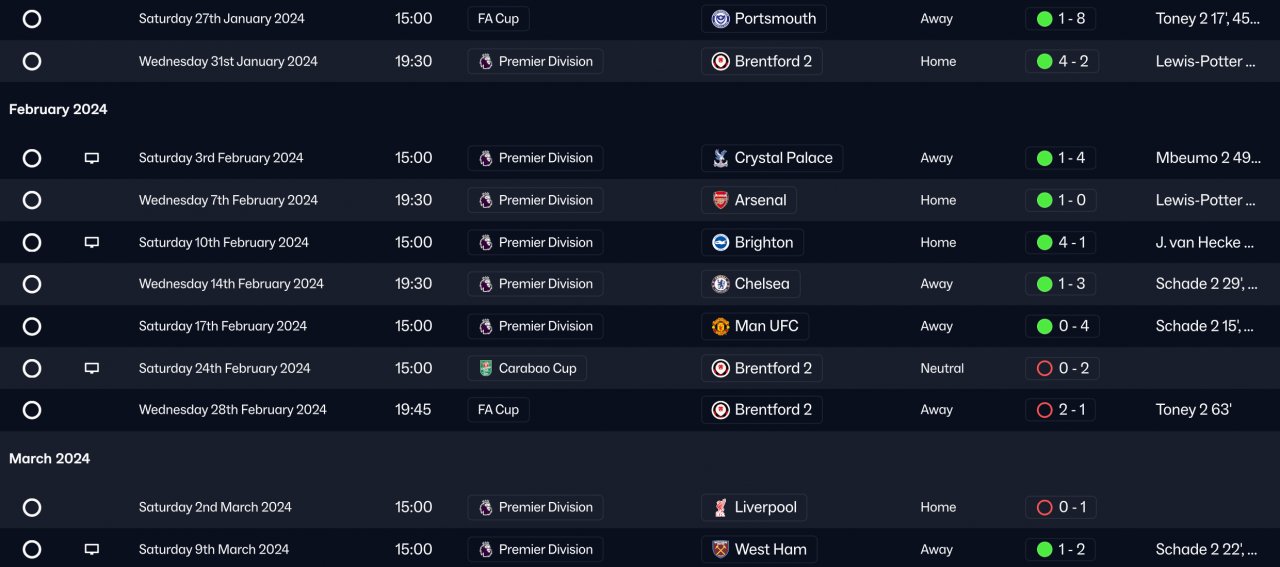Screen dimensions: 1280x567
Task: Click the Arsenal club crest icon
Action: [720, 200]
